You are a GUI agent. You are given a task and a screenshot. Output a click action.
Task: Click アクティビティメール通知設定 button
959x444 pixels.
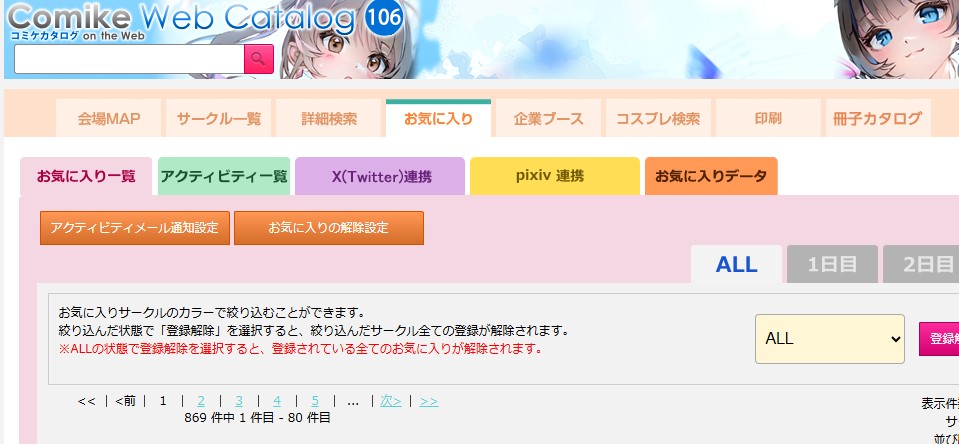135,228
